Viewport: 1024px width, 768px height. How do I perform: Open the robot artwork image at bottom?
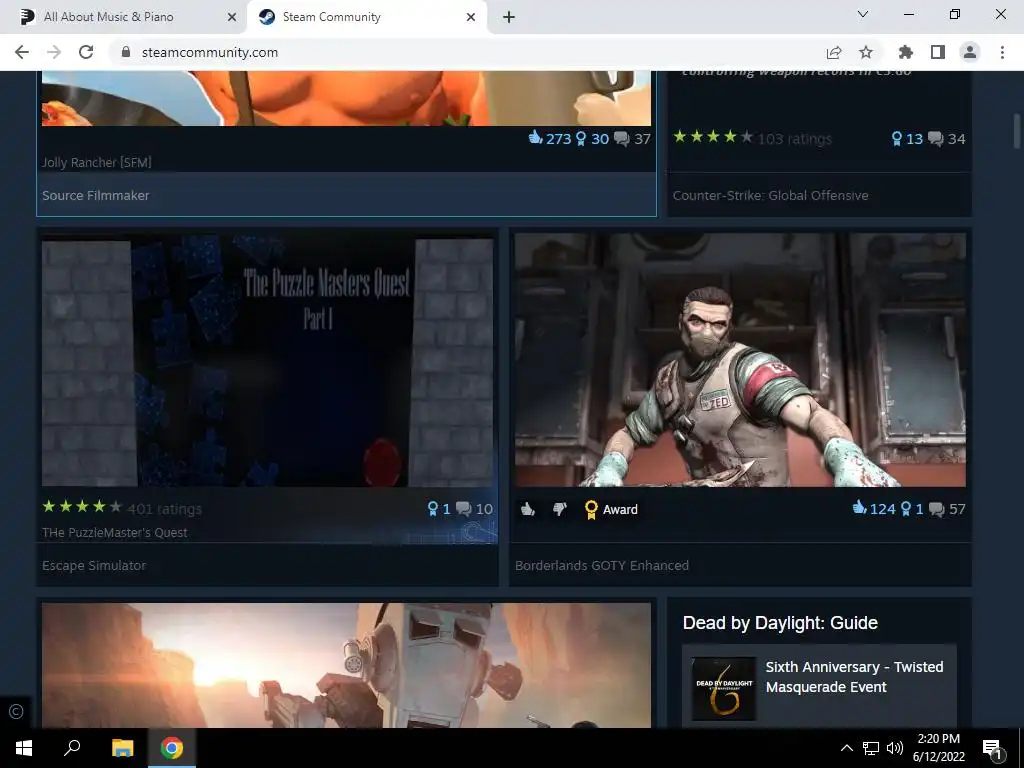pos(346,665)
